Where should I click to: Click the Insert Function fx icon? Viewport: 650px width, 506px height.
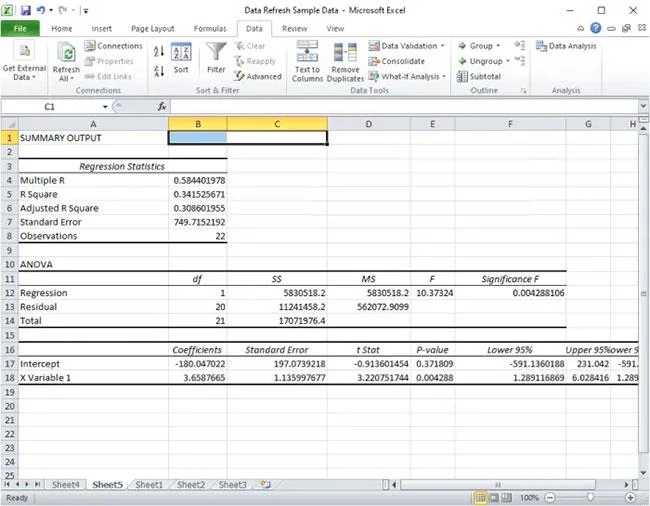[x=162, y=107]
